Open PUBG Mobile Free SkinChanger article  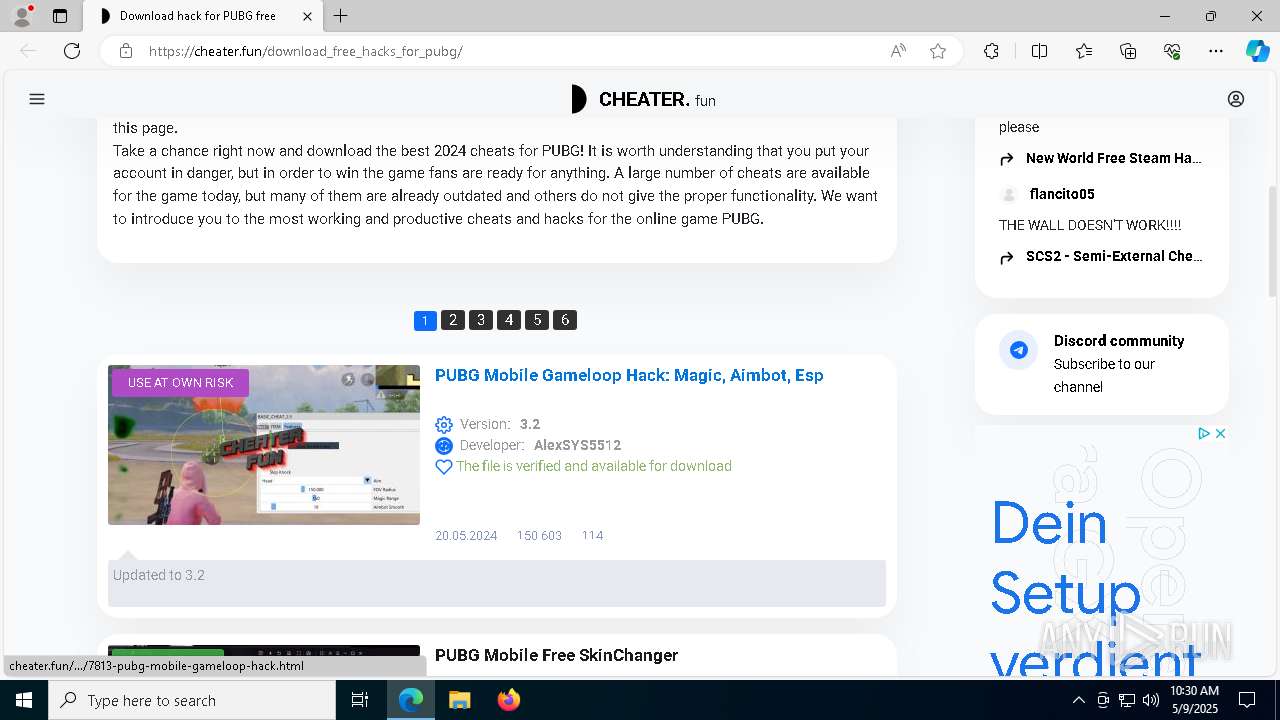556,655
